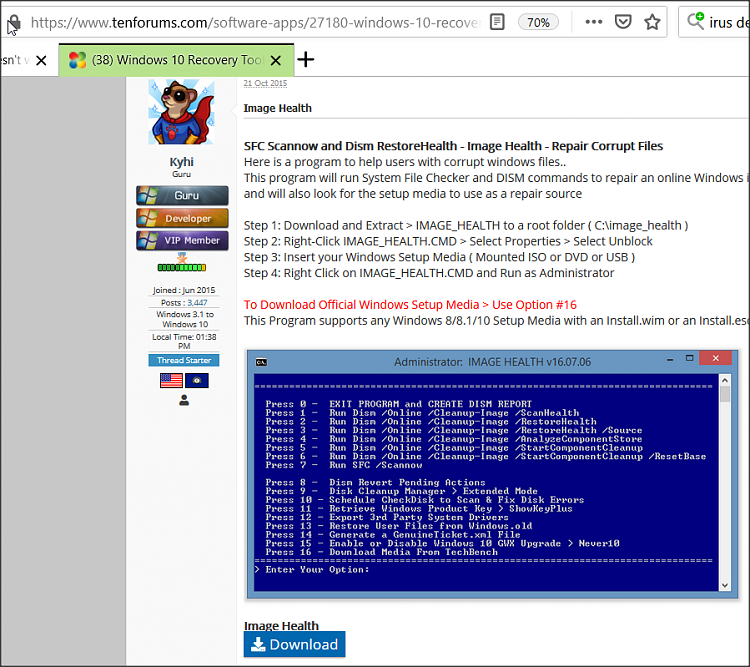Select Step 1 Download and Extract text
Image resolution: width=750 pixels, height=667 pixels.
point(466,225)
